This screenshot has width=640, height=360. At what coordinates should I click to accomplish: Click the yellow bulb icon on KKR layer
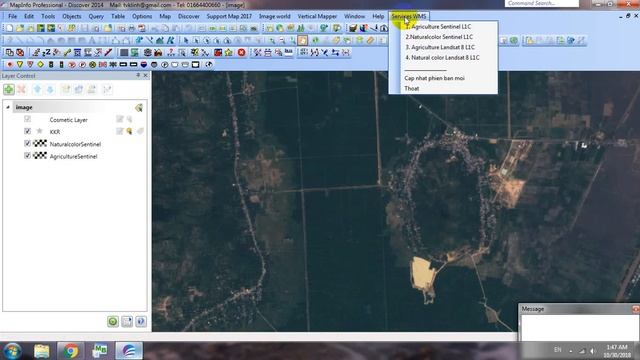coord(129,131)
